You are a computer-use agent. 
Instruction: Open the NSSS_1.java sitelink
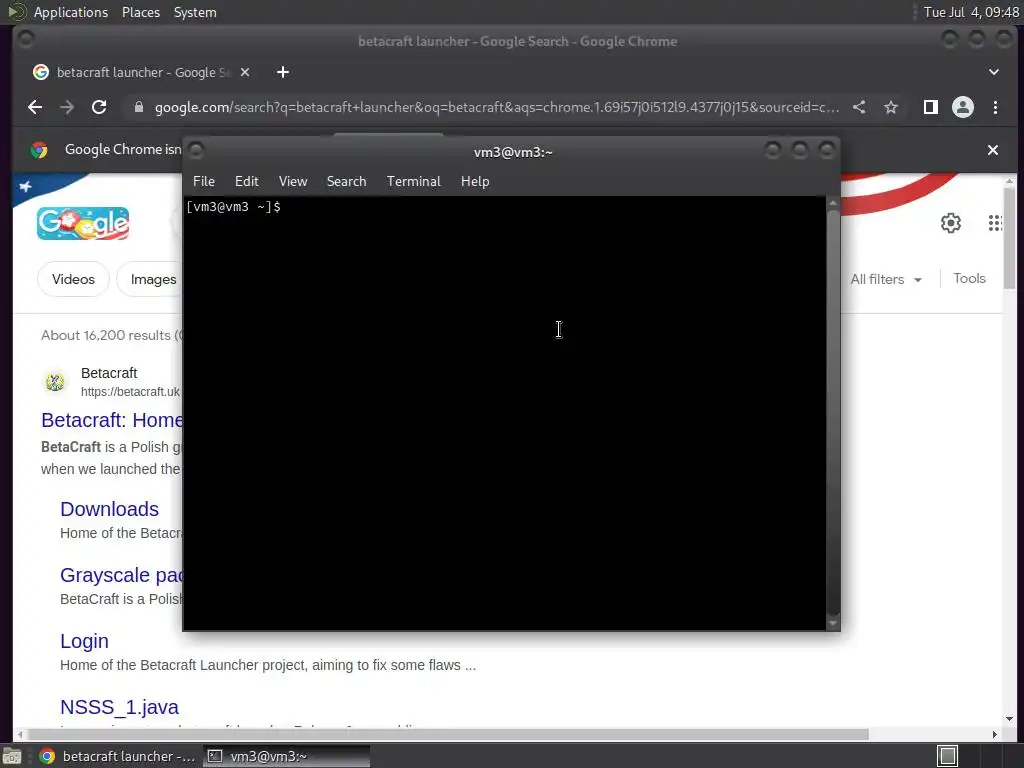[120, 707]
